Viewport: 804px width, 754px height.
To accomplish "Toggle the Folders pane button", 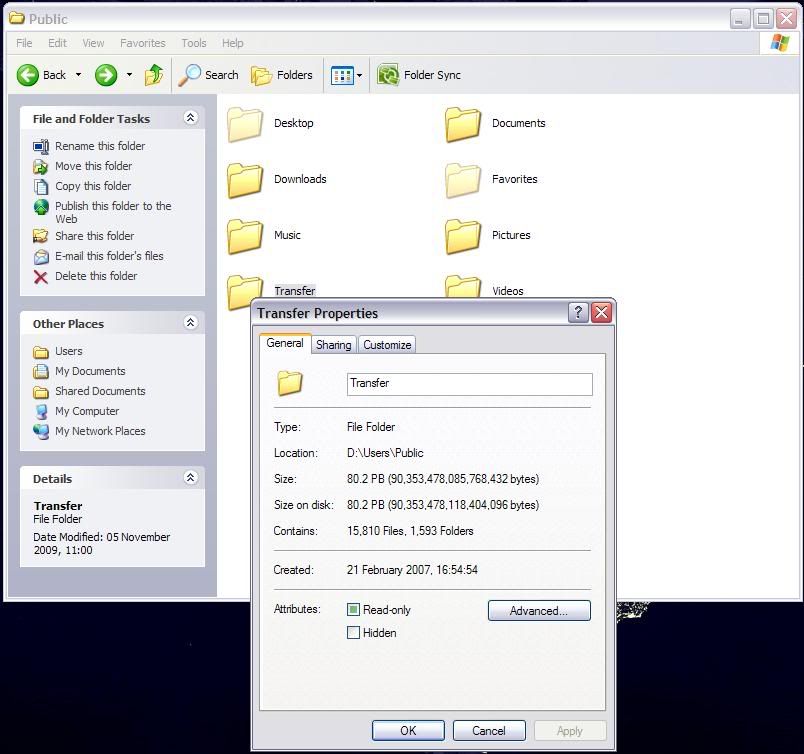I will pyautogui.click(x=282, y=75).
